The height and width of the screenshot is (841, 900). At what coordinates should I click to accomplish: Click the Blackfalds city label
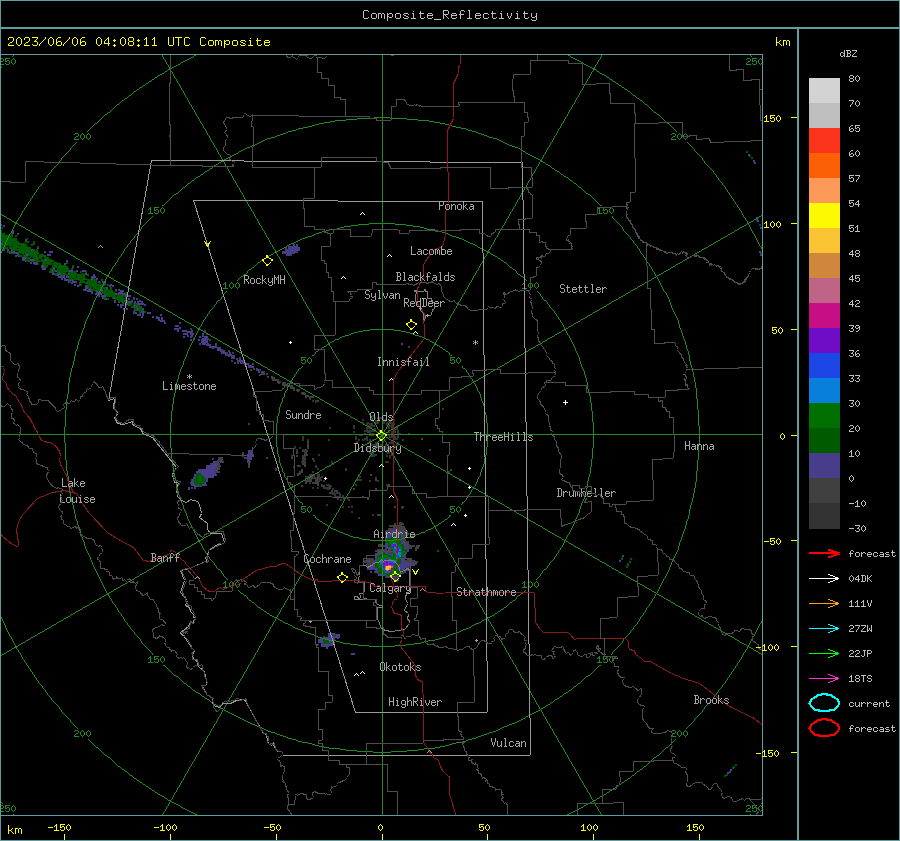point(425,277)
